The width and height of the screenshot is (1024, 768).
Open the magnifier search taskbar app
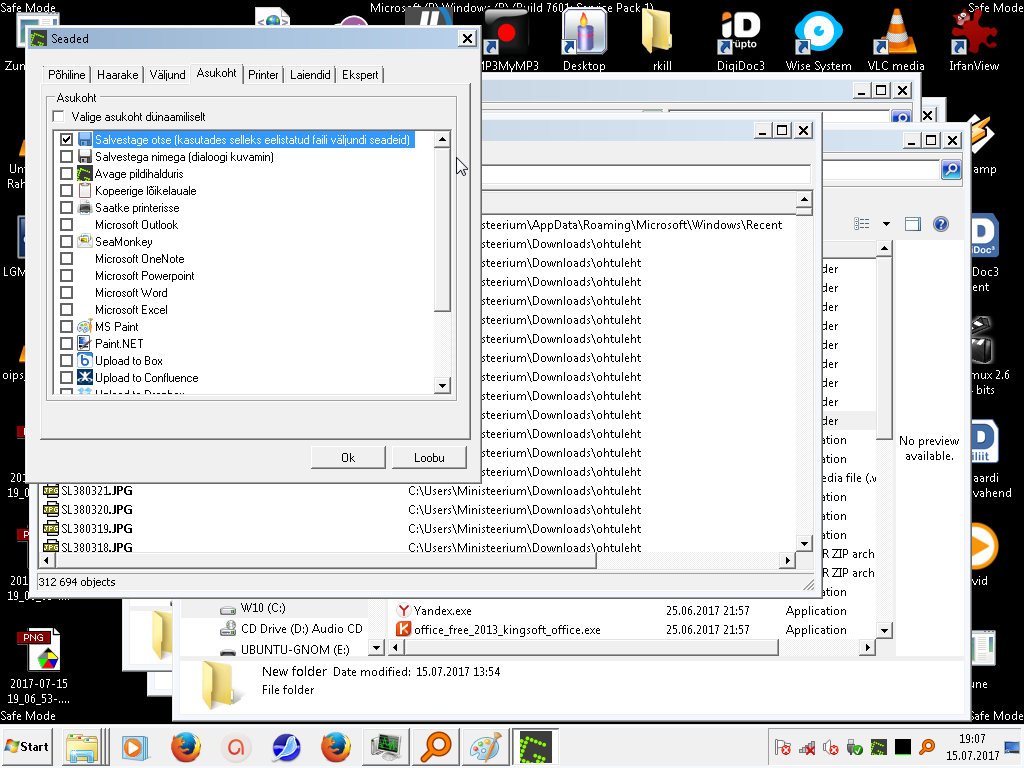coord(436,747)
